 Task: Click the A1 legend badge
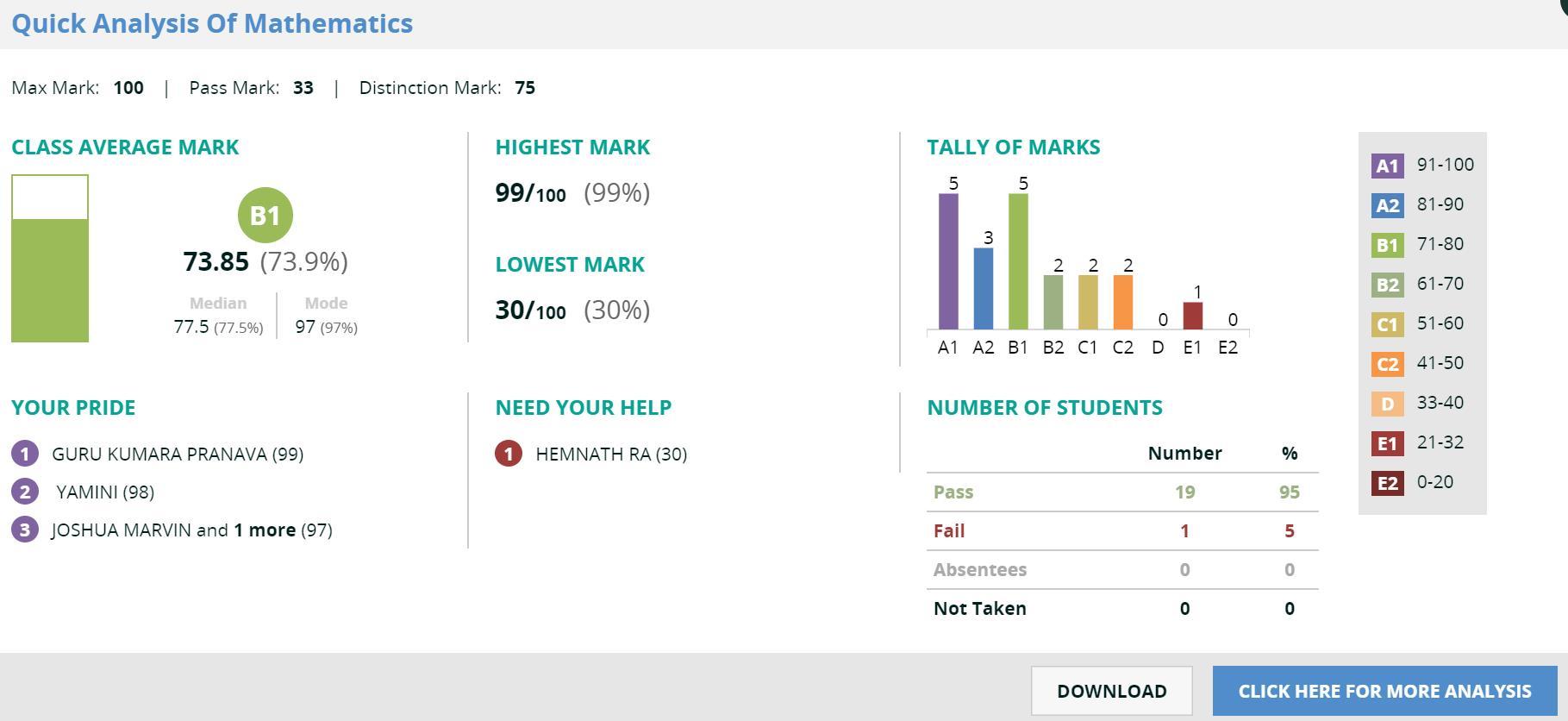click(1387, 166)
